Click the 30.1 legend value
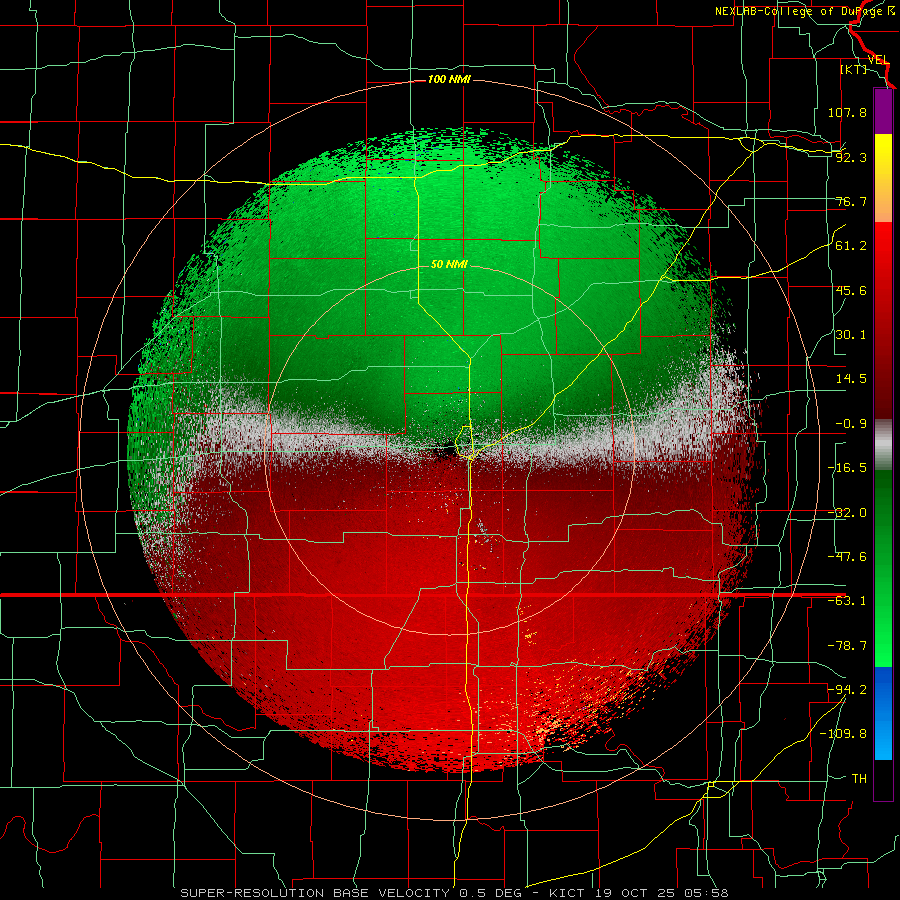Viewport: 900px width, 900px height. tap(851, 335)
